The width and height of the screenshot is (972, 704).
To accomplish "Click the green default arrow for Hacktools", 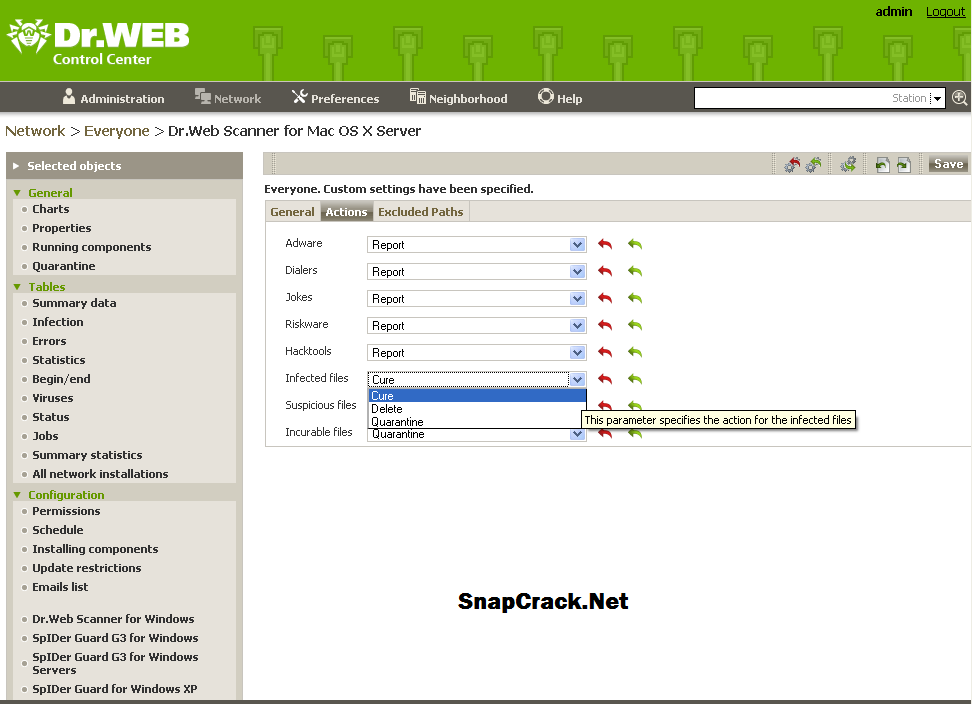I will 635,353.
